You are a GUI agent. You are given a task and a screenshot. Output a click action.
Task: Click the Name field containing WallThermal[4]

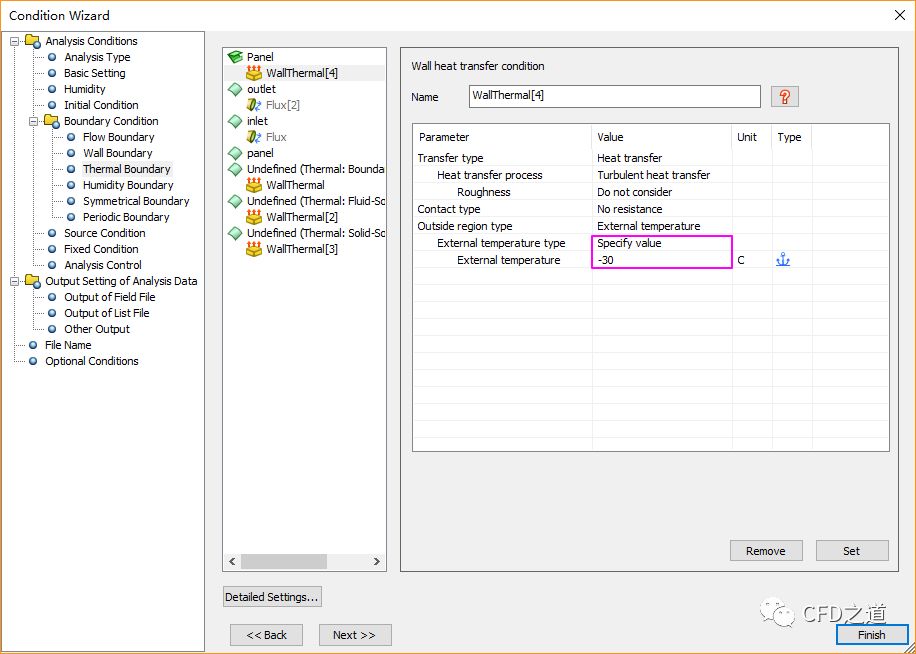pos(614,96)
